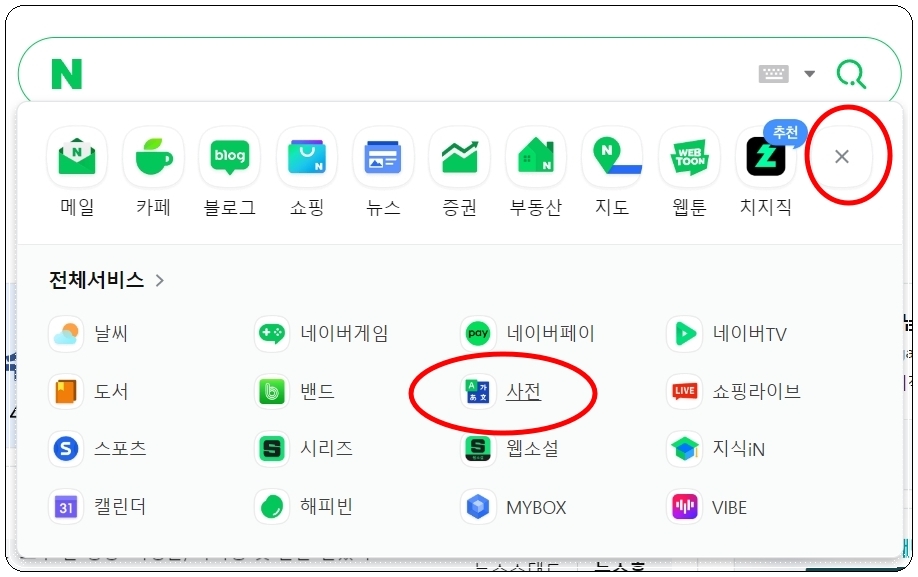
Task: Click the 웹소설 web novel icon
Action: coord(478,449)
